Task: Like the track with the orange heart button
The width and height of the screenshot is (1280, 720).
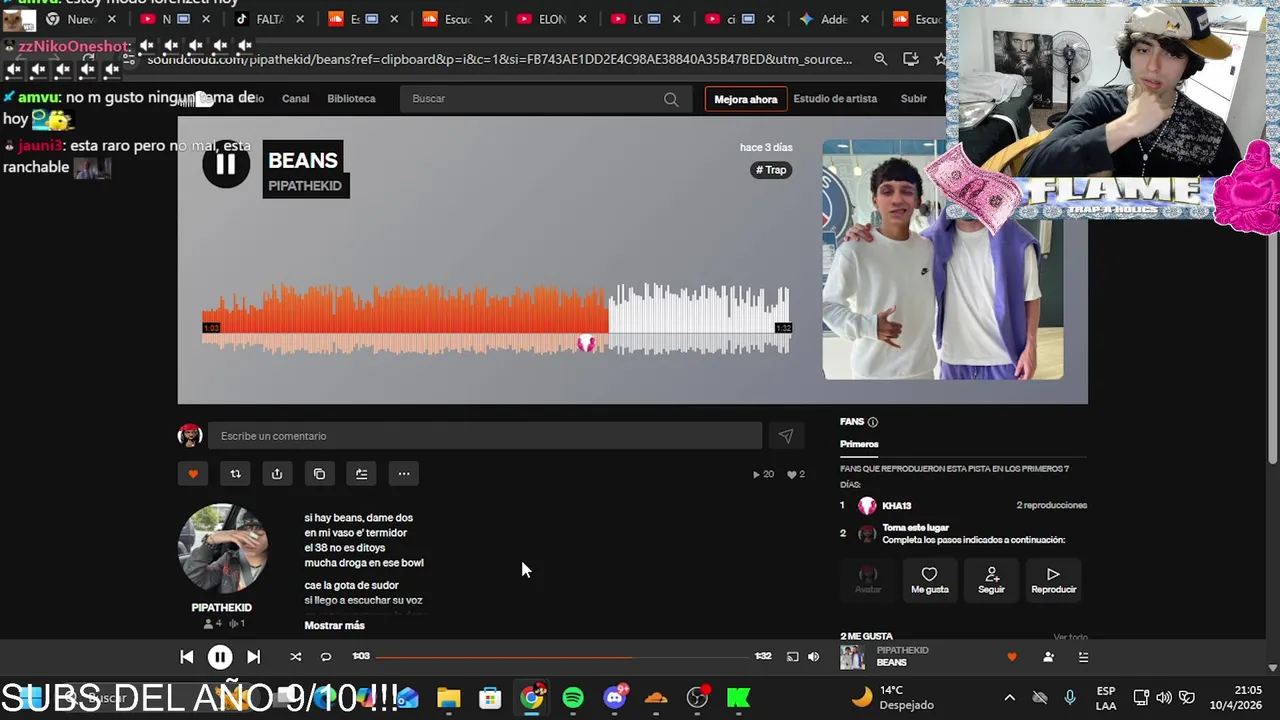Action: [x=193, y=474]
